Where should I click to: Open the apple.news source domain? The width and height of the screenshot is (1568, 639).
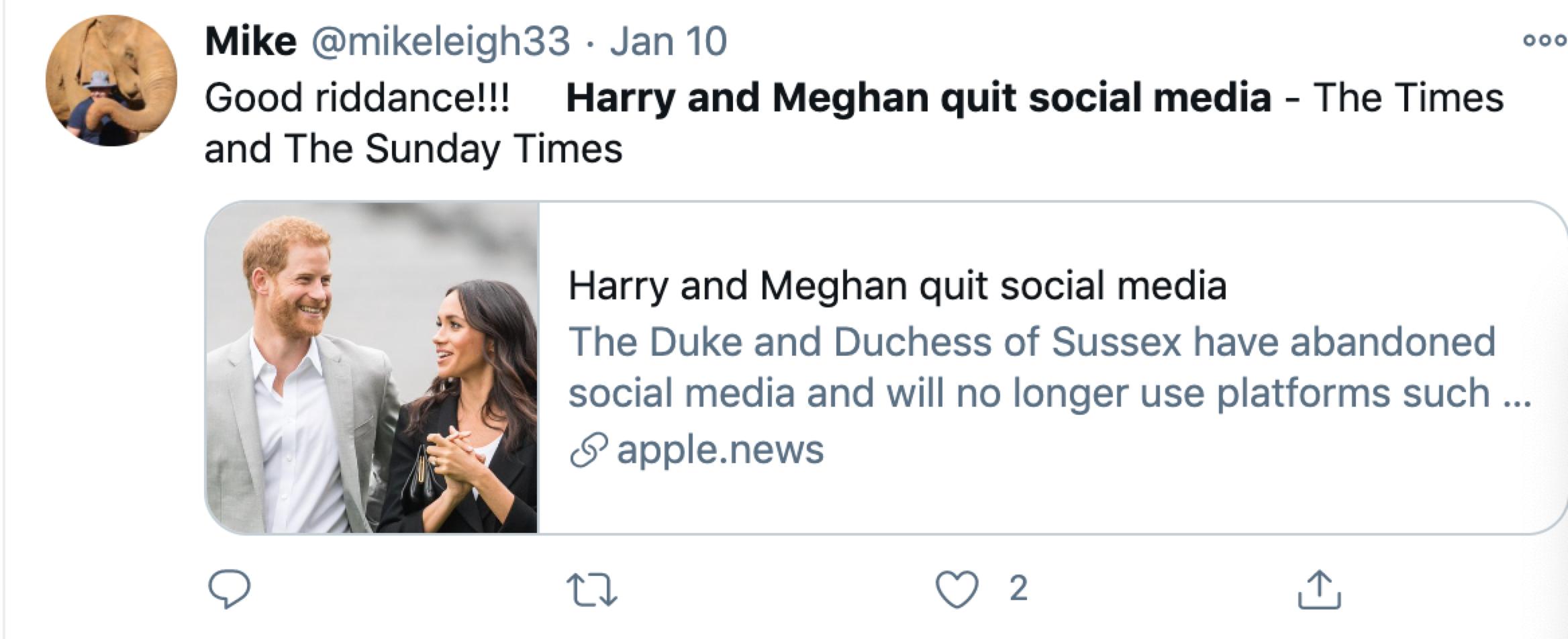tap(720, 450)
